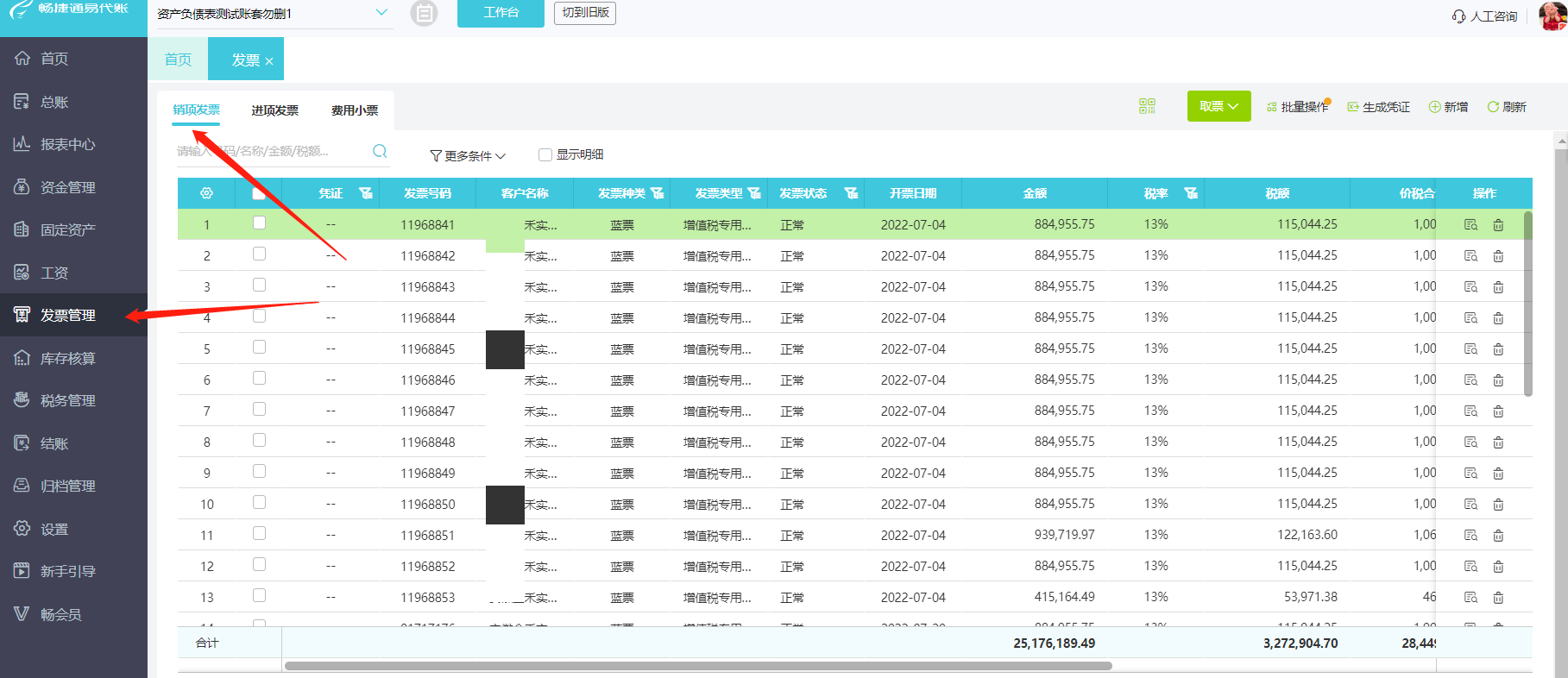Click the 切到旧版 button

584,13
